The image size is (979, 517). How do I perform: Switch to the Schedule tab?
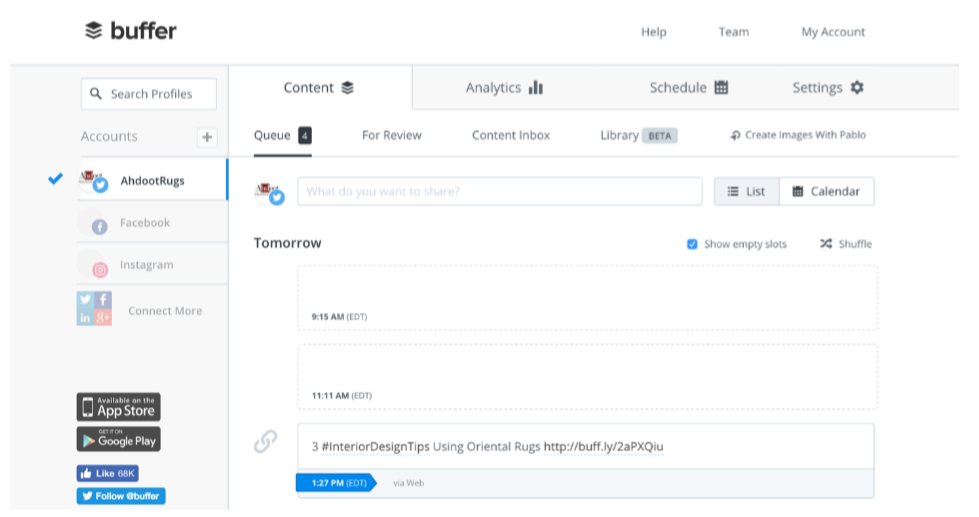689,87
